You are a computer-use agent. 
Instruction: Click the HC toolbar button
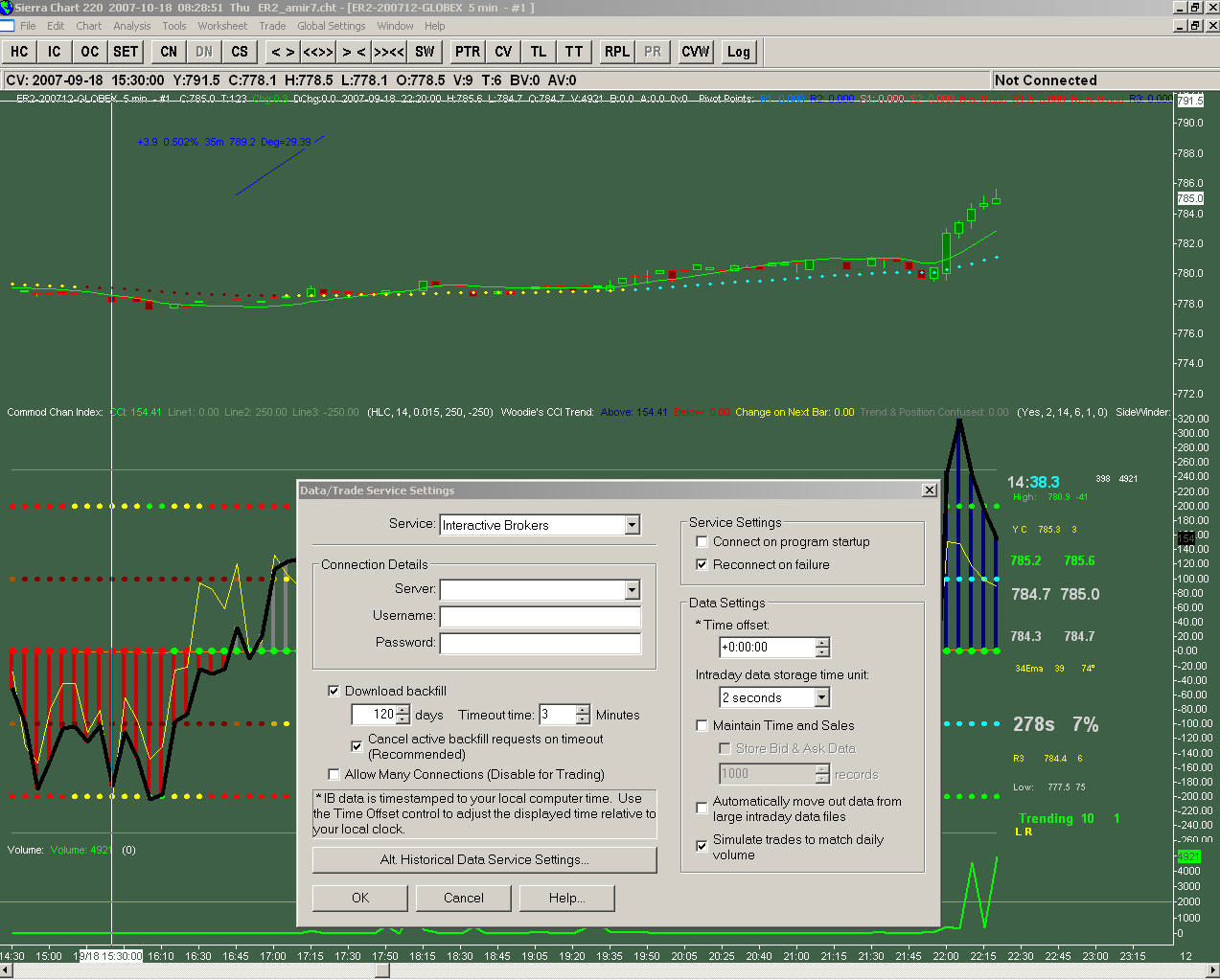tap(19, 52)
